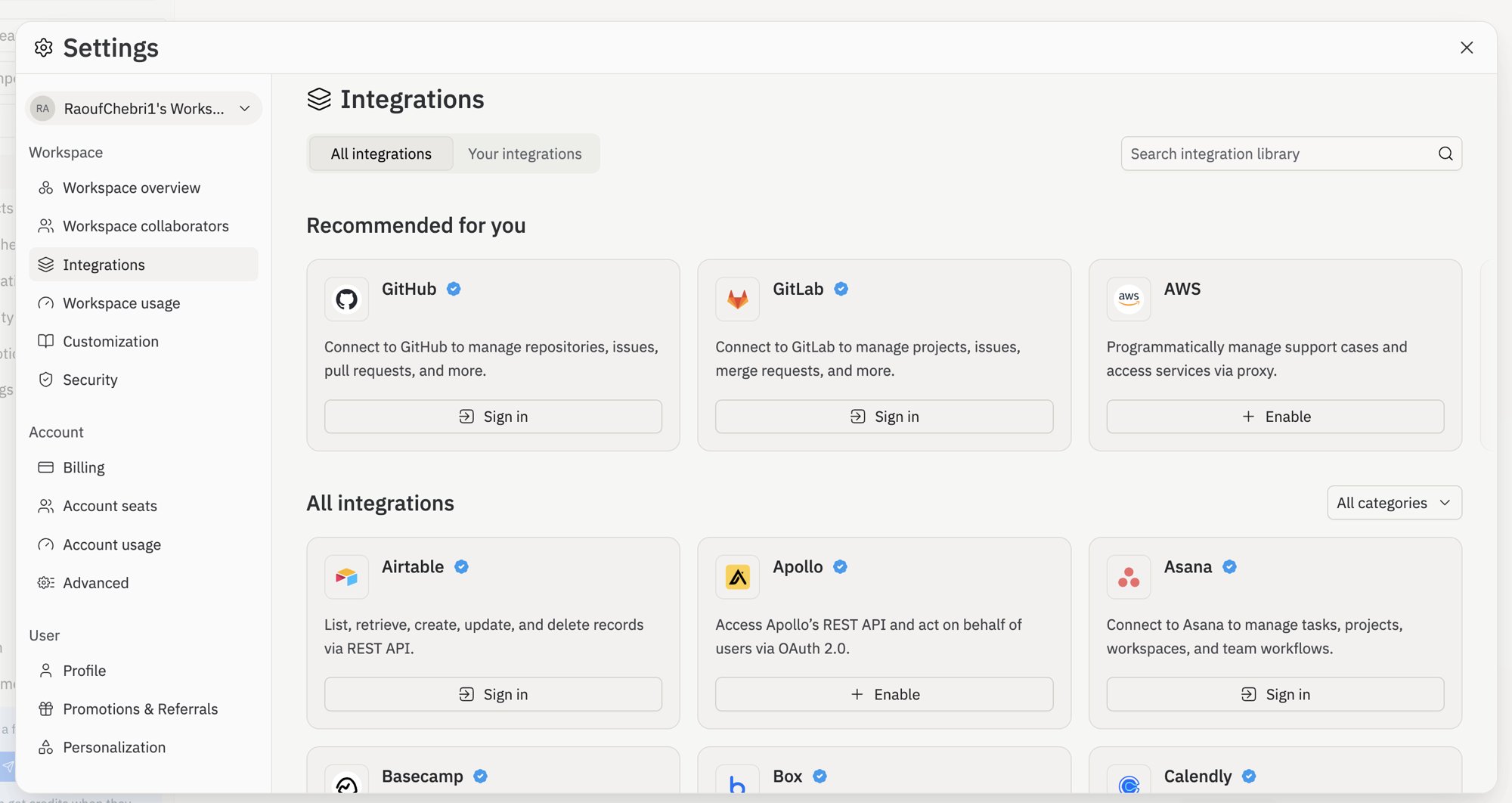Viewport: 1512px width, 803px height.
Task: Click the Calendly verified badge
Action: pyautogui.click(x=1249, y=776)
